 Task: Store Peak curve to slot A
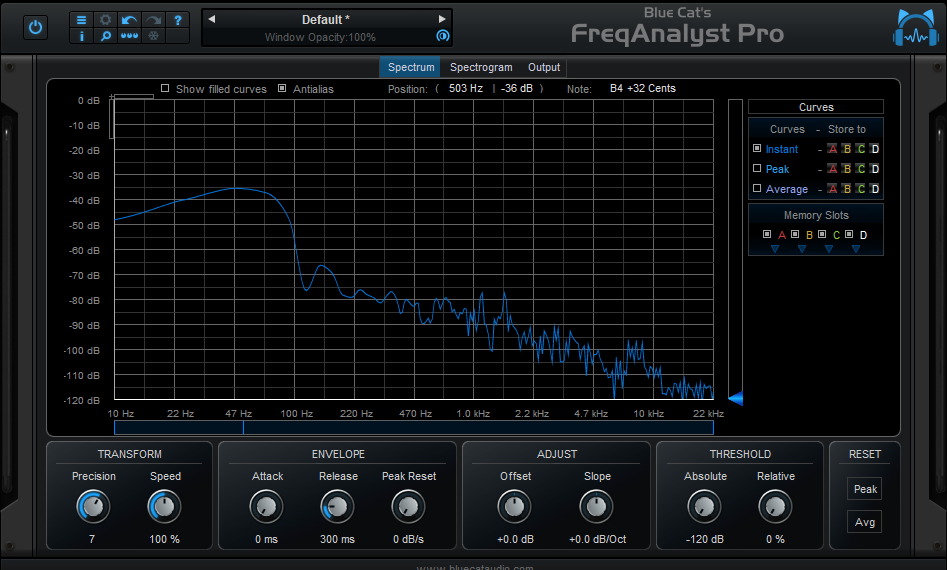pyautogui.click(x=833, y=169)
